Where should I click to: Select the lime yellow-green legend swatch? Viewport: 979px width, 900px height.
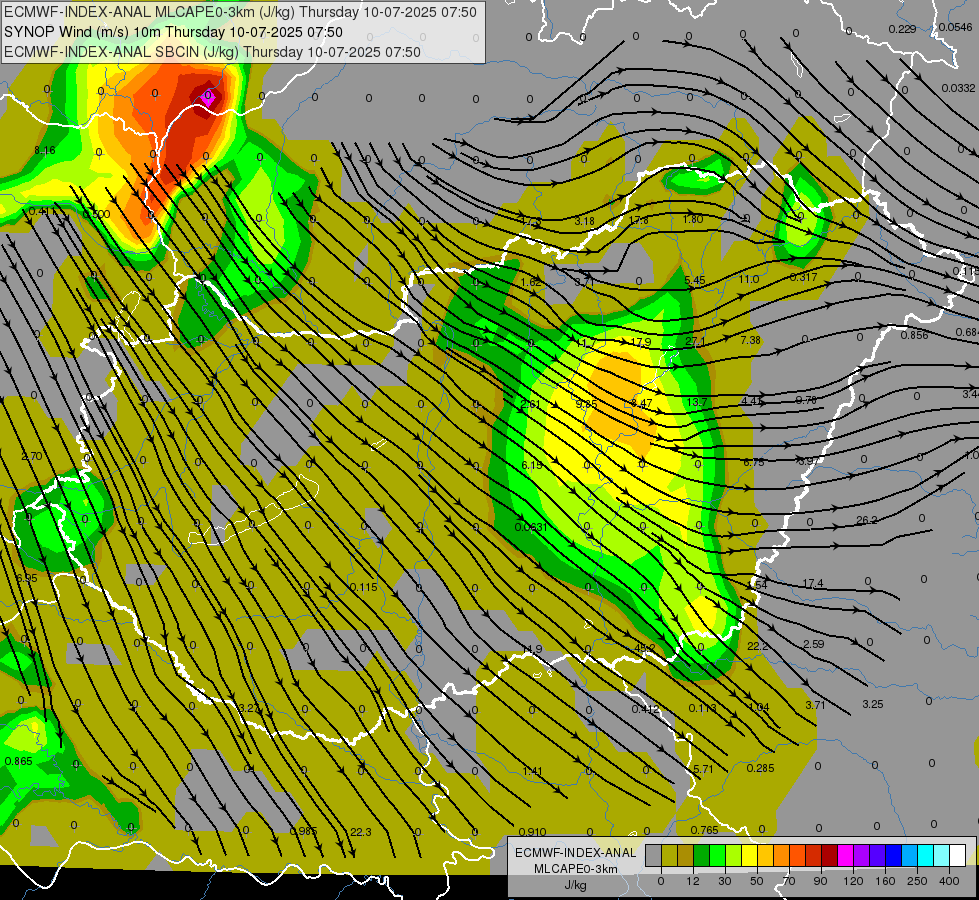734,856
